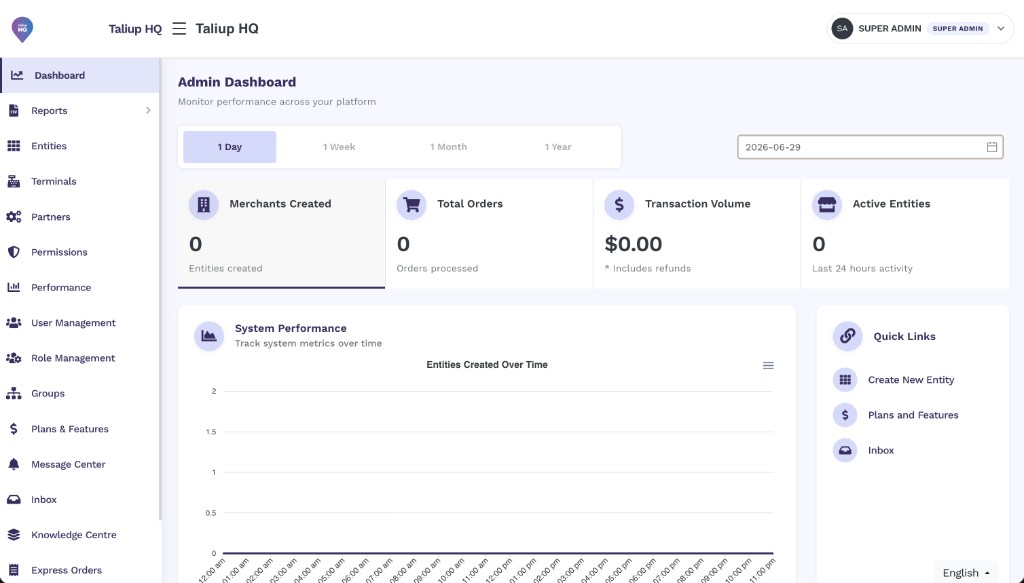The height and width of the screenshot is (583, 1024).
Task: Click the Total Orders cart icon
Action: tap(411, 204)
